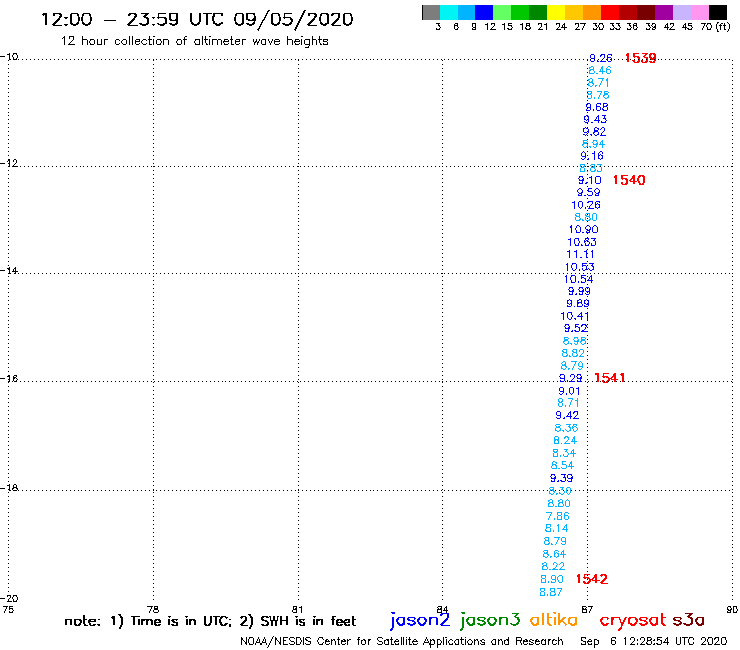Click the wave height value 8.90
Image resolution: width=740 pixels, height=650 pixels.
[552, 579]
